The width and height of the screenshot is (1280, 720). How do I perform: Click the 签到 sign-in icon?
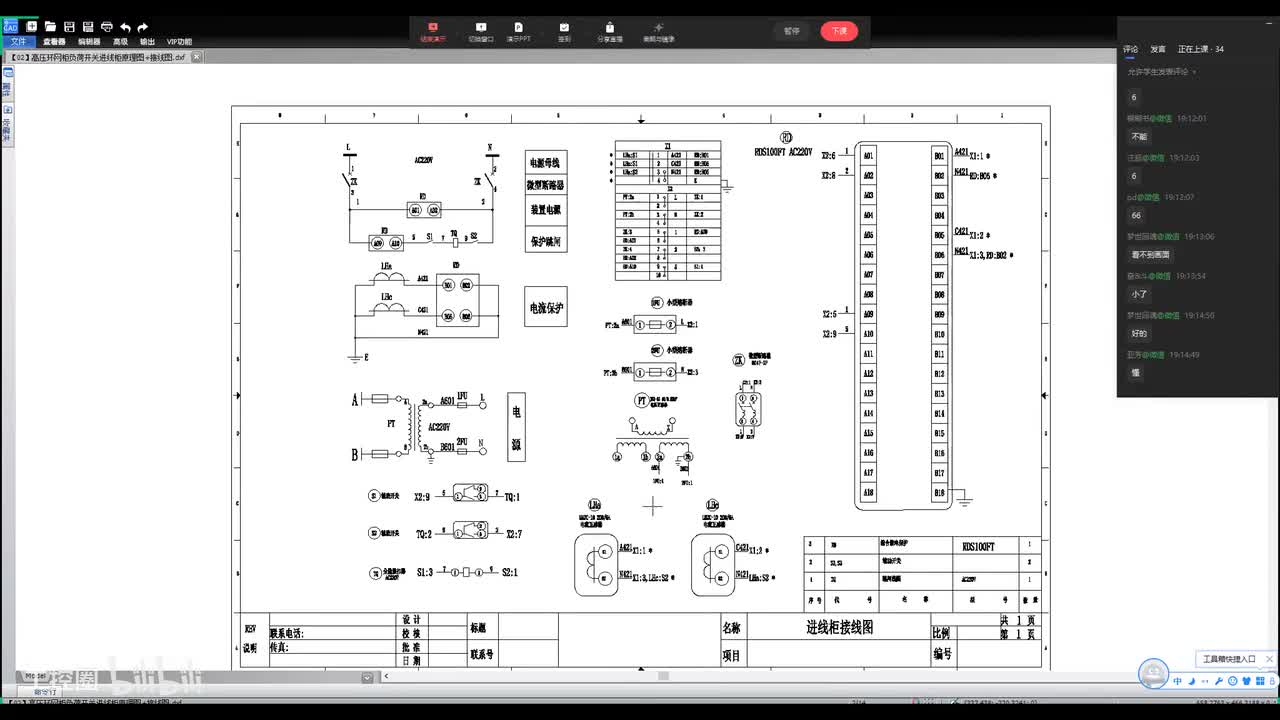pos(564,32)
